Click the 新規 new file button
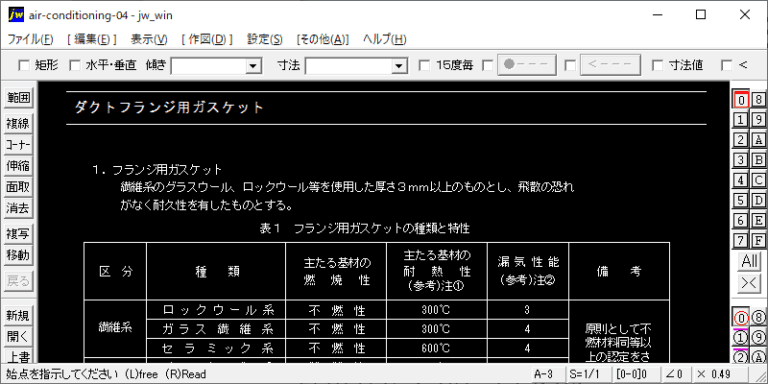Screen dimensions: 768x384 pyautogui.click(x=18, y=315)
